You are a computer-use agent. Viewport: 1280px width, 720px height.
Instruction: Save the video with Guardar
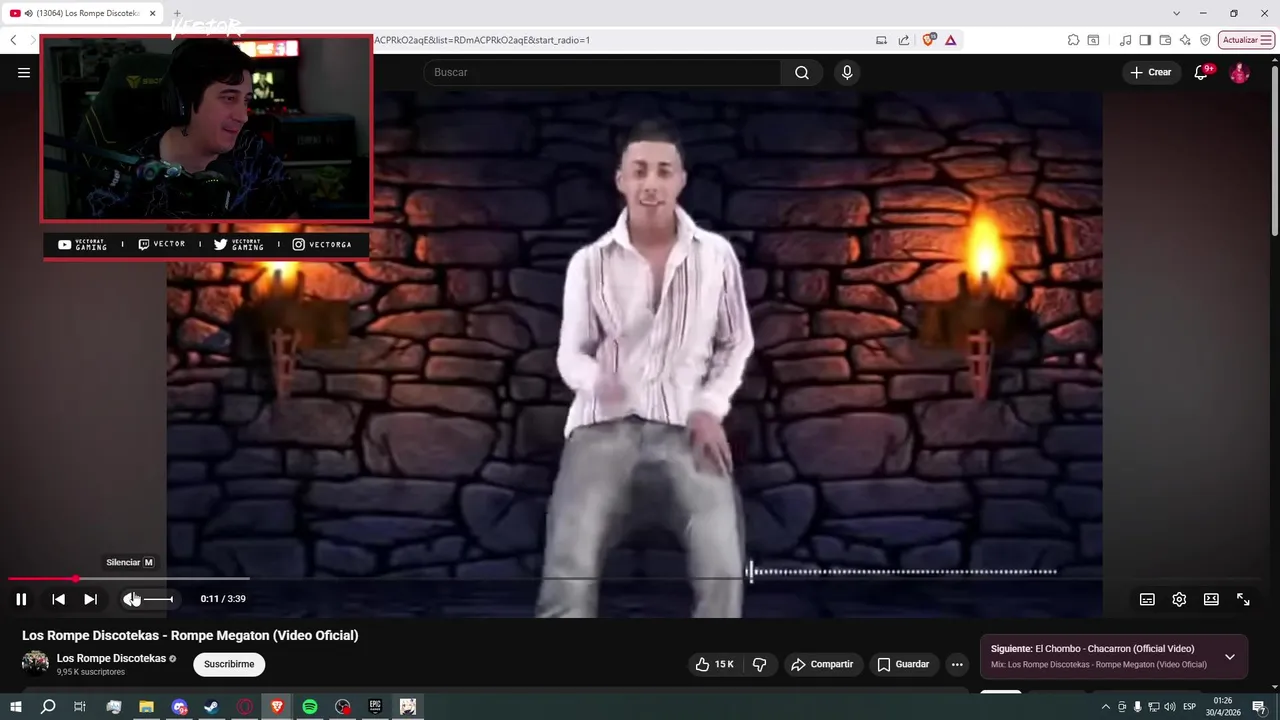point(904,664)
